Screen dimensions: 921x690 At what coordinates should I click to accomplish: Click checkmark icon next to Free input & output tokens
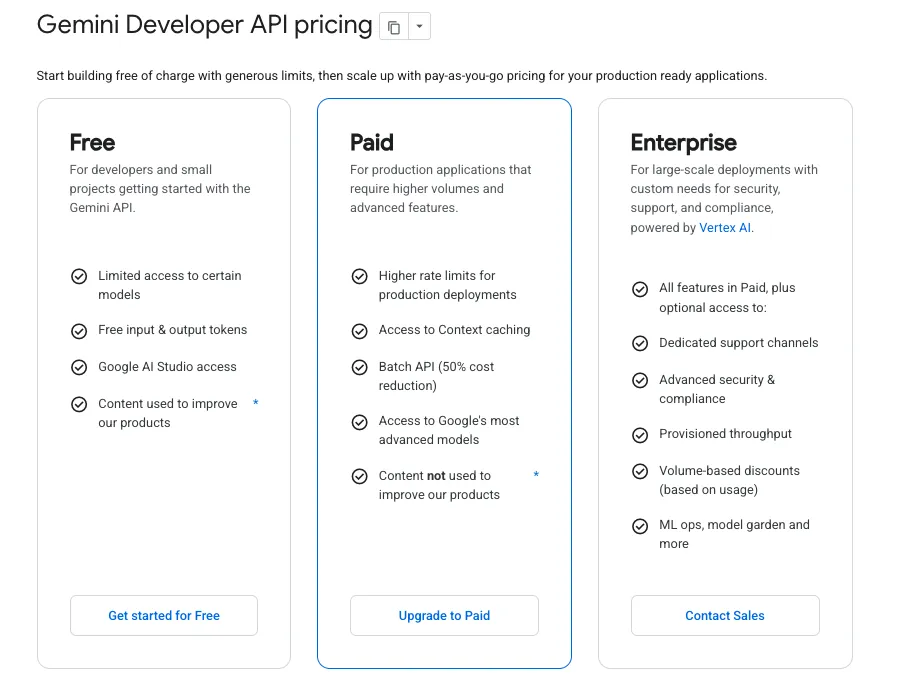(x=79, y=330)
